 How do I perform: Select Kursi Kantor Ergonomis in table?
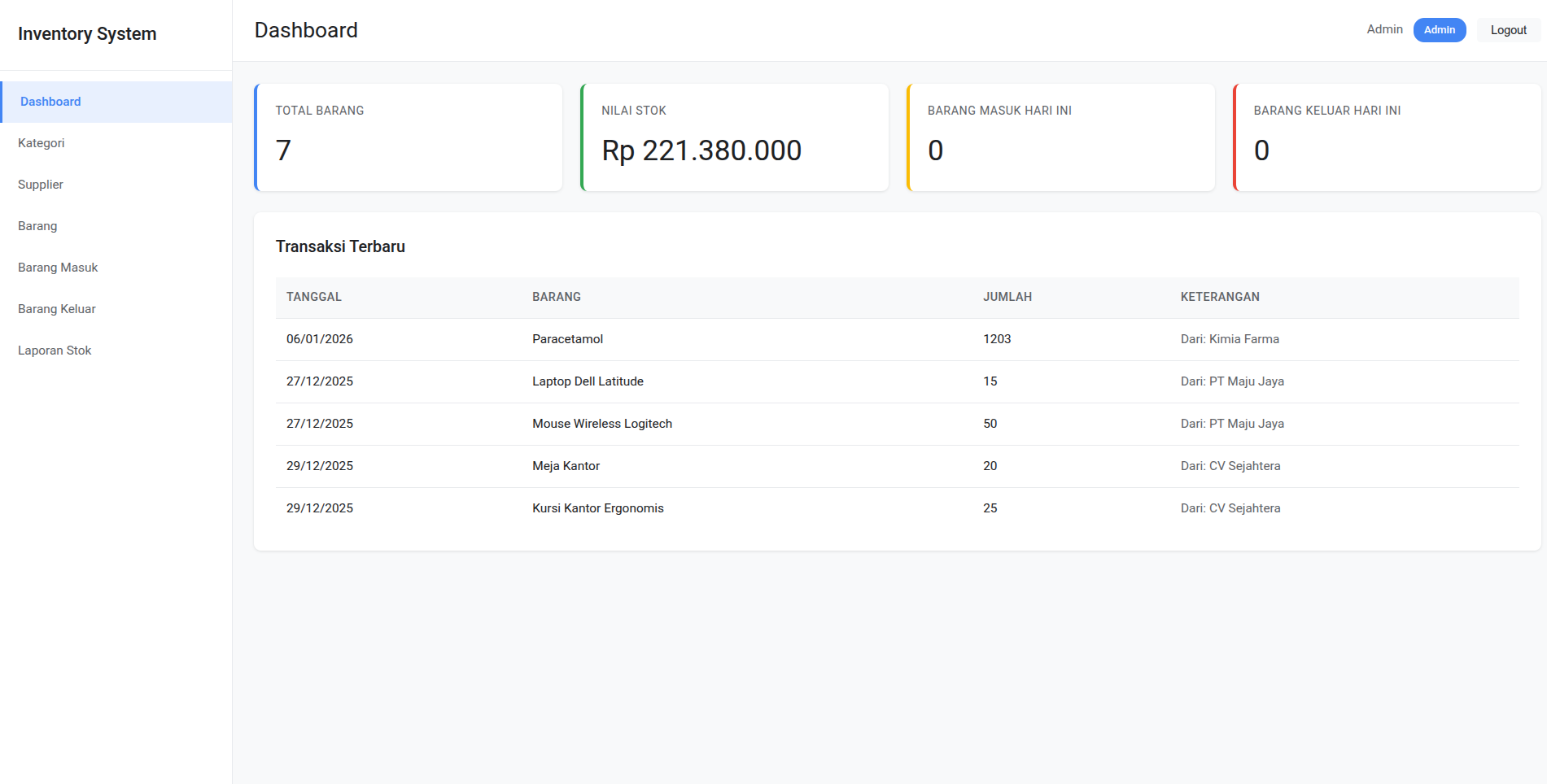598,508
